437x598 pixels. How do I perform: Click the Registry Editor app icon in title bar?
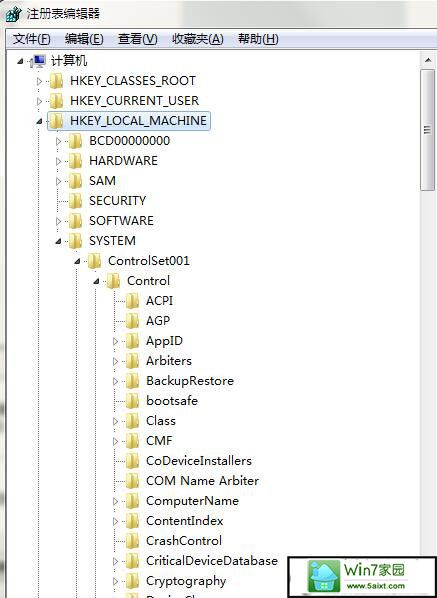(x=13, y=15)
